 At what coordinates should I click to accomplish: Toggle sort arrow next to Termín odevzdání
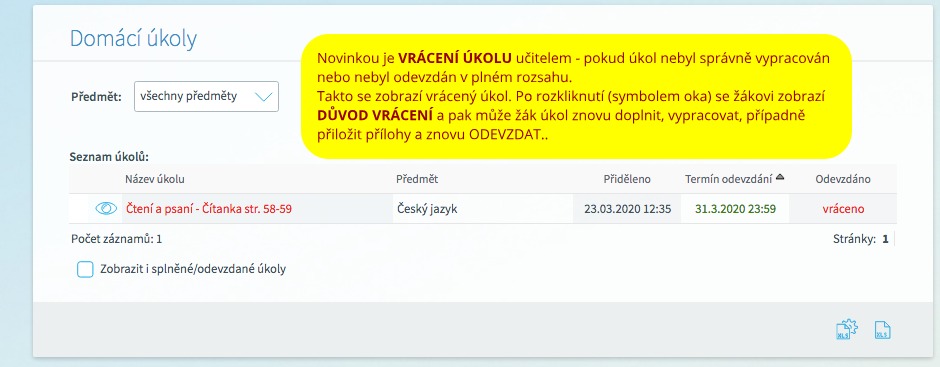click(x=780, y=178)
